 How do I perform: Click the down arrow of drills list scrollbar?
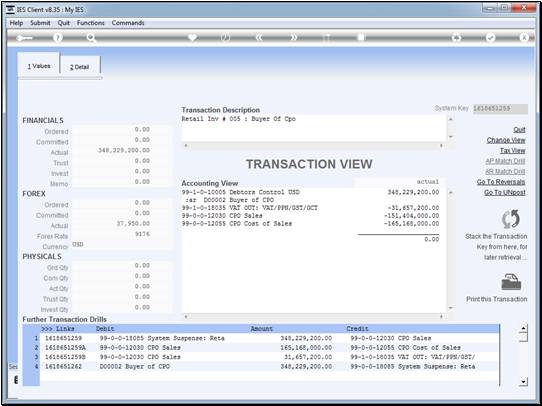pyautogui.click(x=524, y=382)
